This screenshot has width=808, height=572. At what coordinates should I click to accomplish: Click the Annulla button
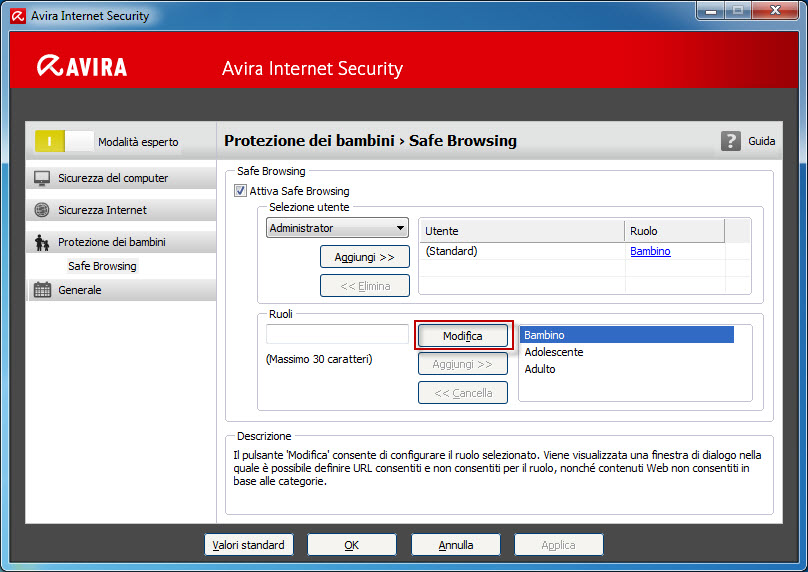pos(456,545)
